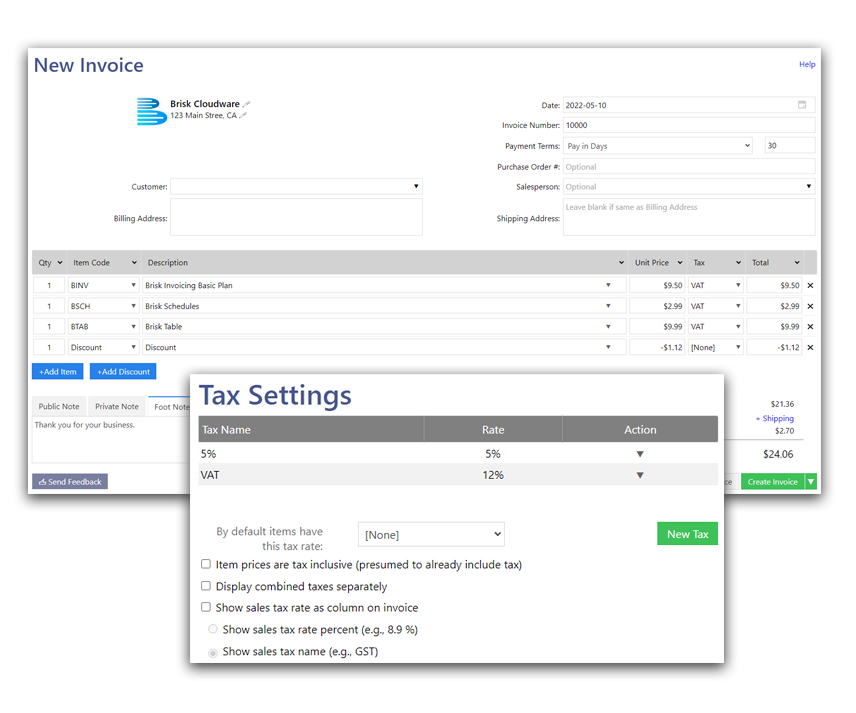Open the Discount item code dropdown
Screen dimensions: 856x713
tap(133, 347)
